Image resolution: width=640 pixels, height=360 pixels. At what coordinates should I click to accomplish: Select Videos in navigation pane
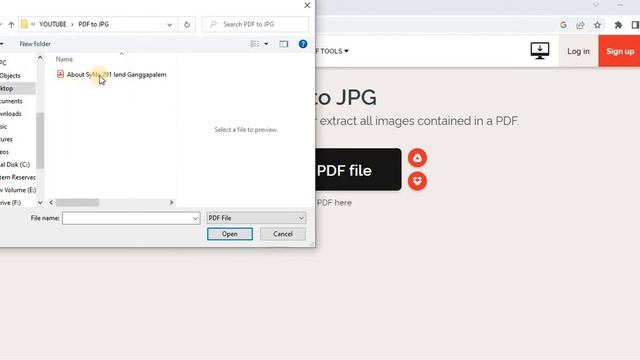pyautogui.click(x=4, y=152)
